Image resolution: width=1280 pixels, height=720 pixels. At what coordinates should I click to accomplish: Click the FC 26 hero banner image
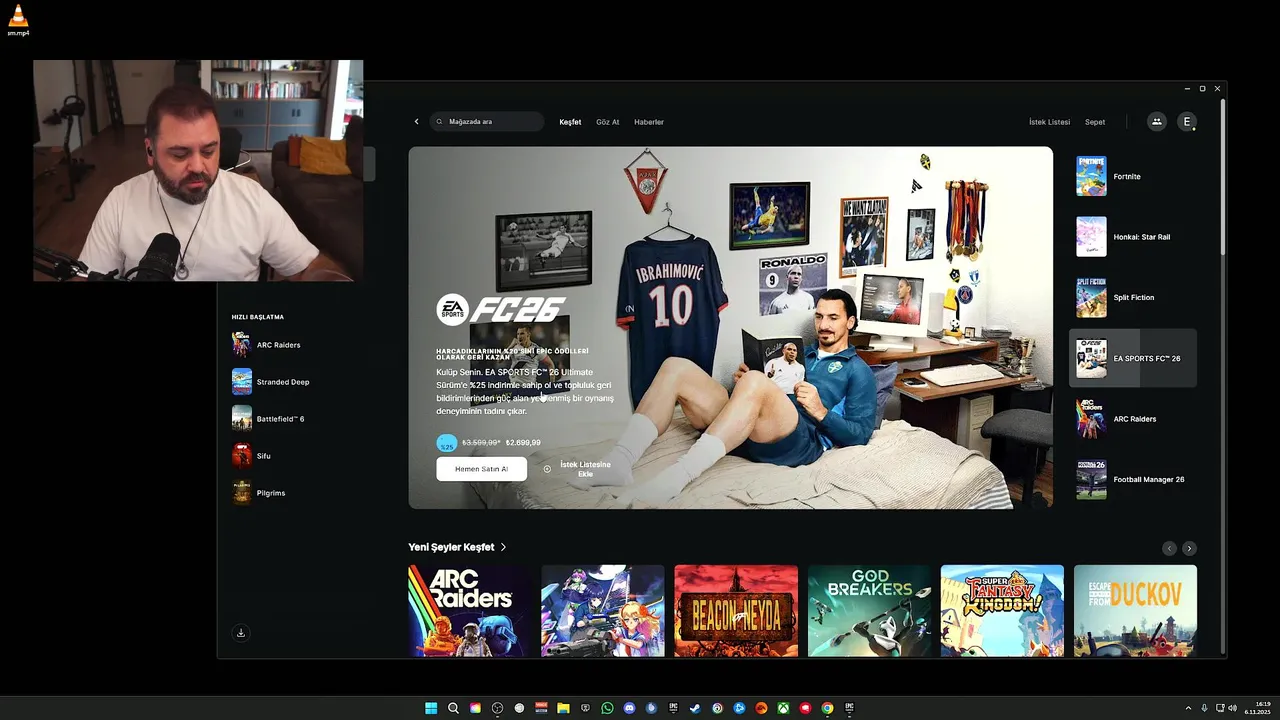point(730,328)
